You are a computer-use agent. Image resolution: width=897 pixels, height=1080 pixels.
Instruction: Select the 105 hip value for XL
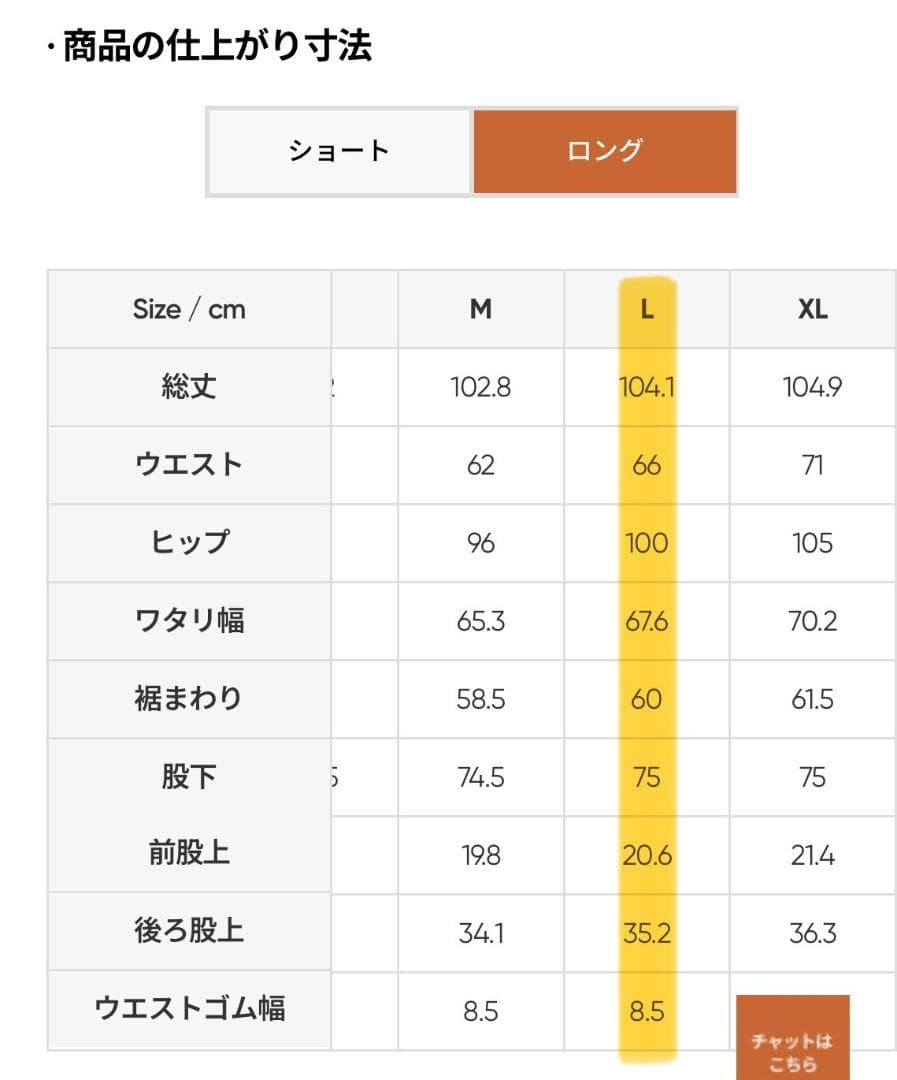813,543
